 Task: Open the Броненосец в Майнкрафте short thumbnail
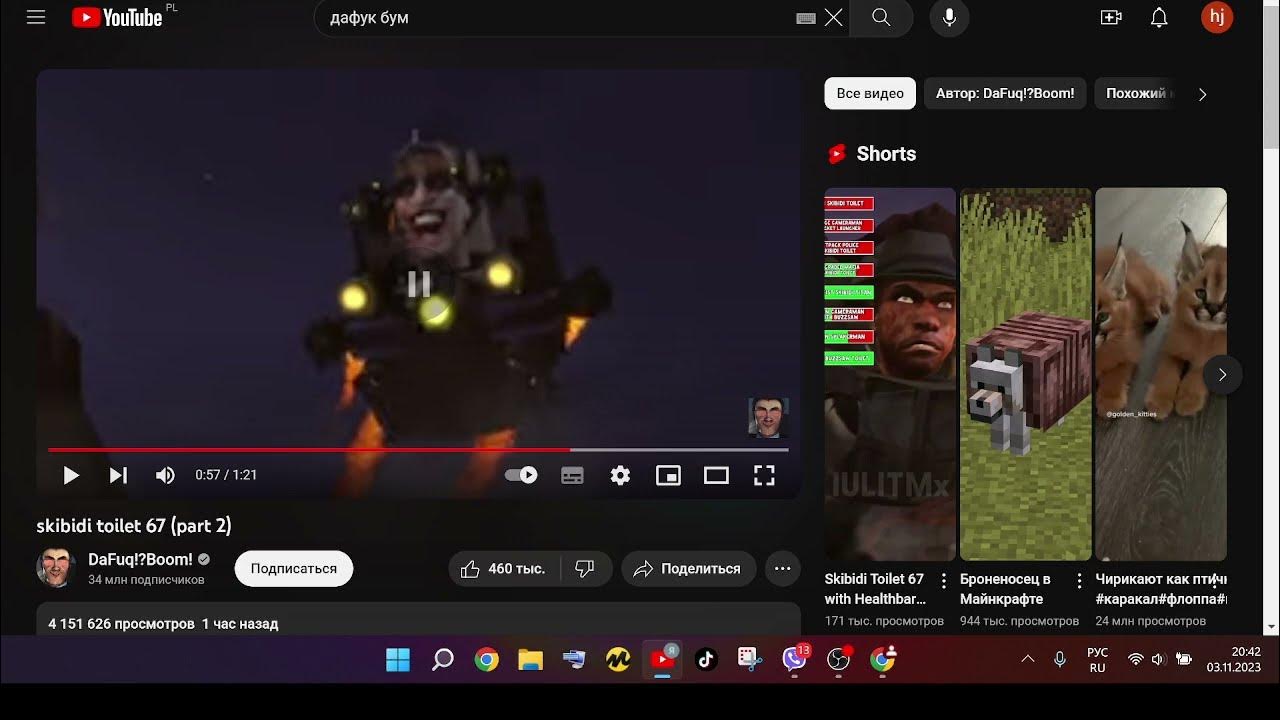tap(1026, 374)
